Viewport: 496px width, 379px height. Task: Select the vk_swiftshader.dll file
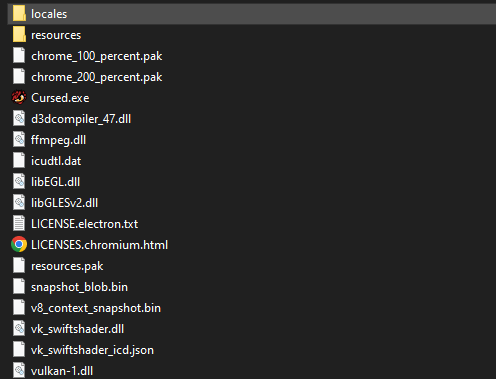pos(77,329)
